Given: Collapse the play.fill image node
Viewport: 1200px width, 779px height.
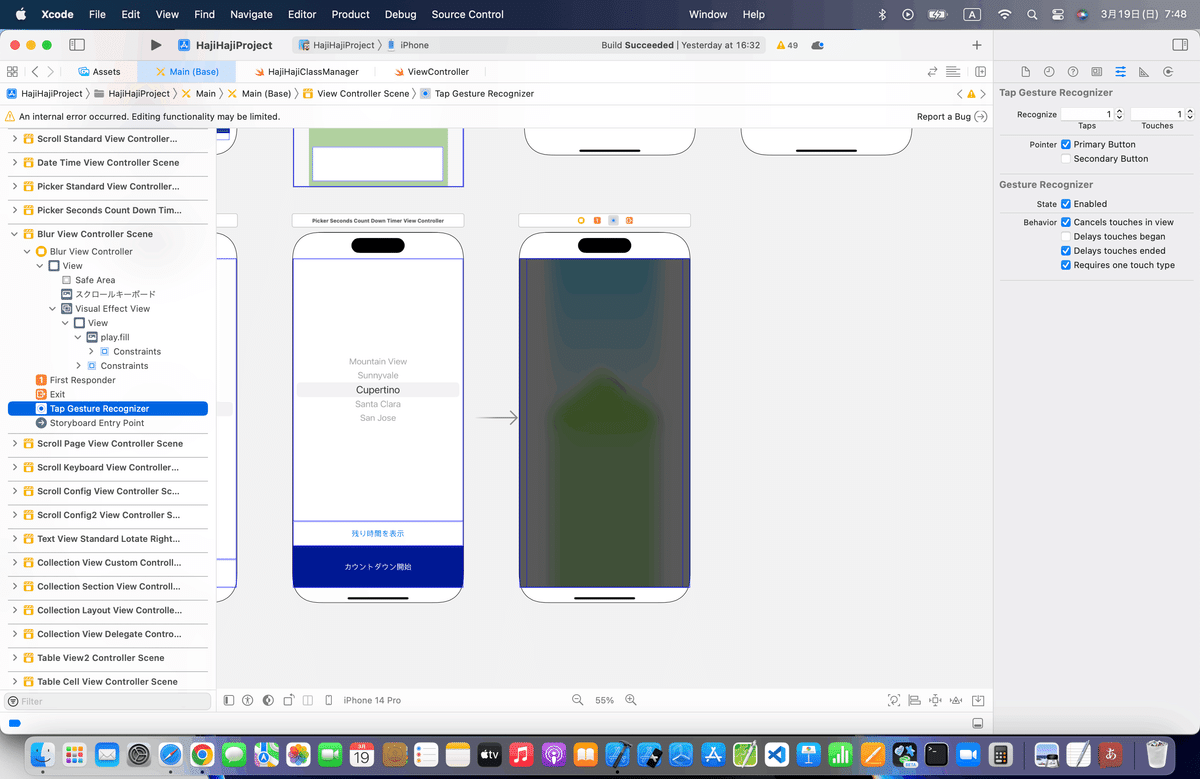Looking at the screenshot, I should pos(79,338).
